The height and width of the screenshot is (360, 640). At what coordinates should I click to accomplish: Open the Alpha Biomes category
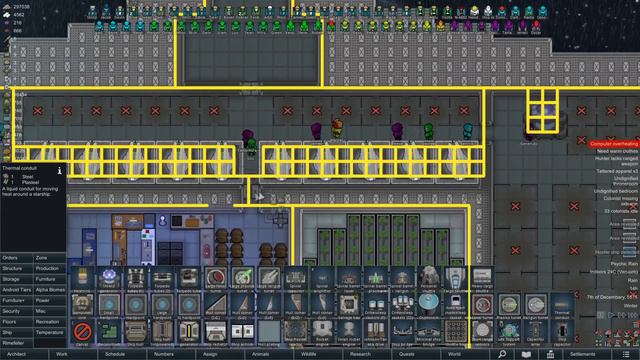[x=50, y=290]
